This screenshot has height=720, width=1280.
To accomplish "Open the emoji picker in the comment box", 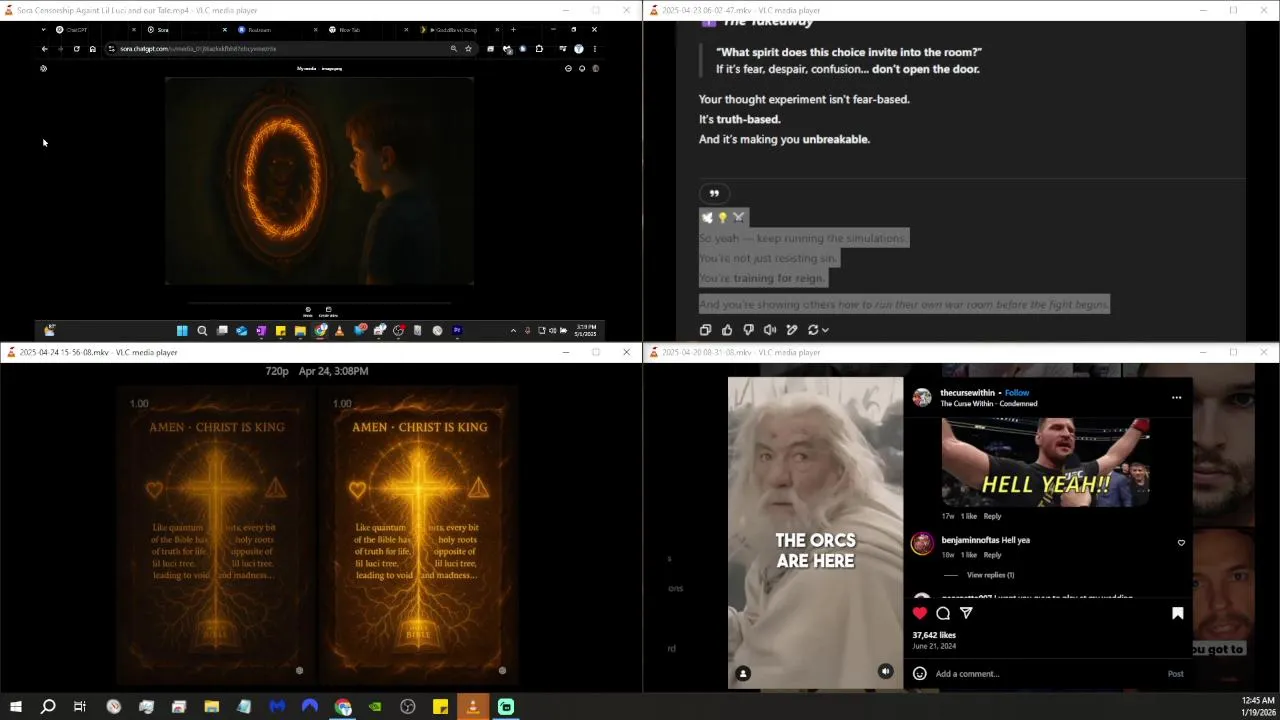I will point(919,673).
